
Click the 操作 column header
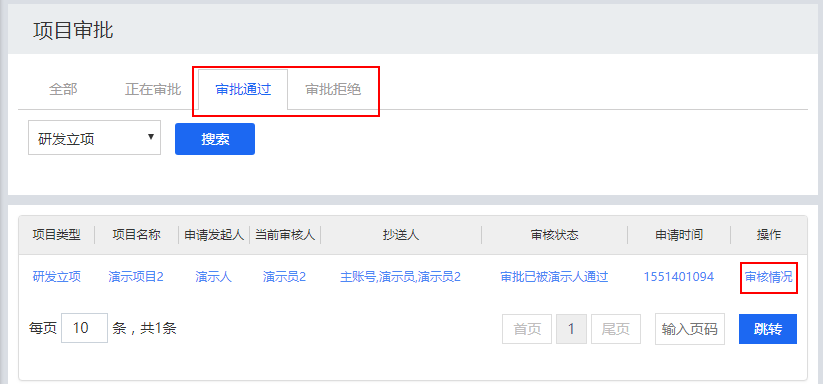769,235
